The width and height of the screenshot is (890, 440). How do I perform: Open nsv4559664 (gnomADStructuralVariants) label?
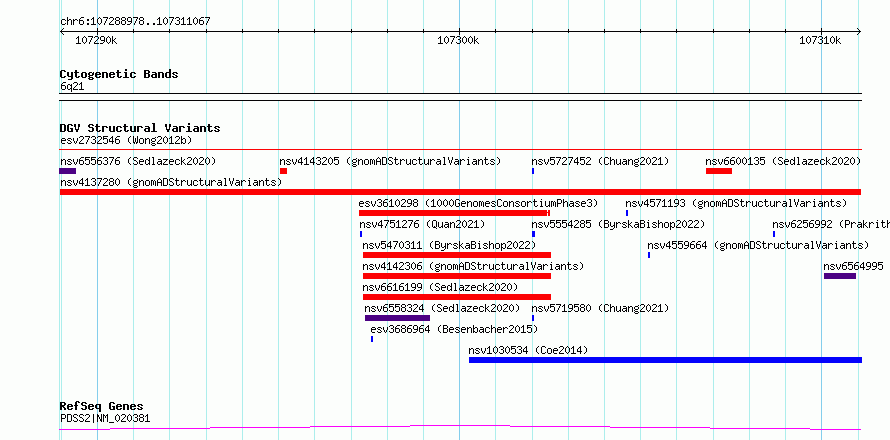(758, 245)
